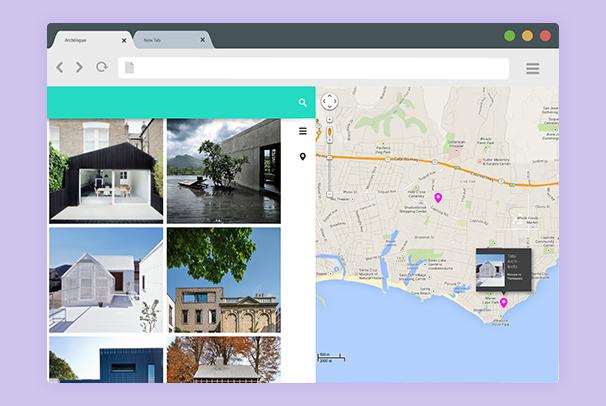The width and height of the screenshot is (606, 406).
Task: Close the New Tab tab
Action: [202, 41]
